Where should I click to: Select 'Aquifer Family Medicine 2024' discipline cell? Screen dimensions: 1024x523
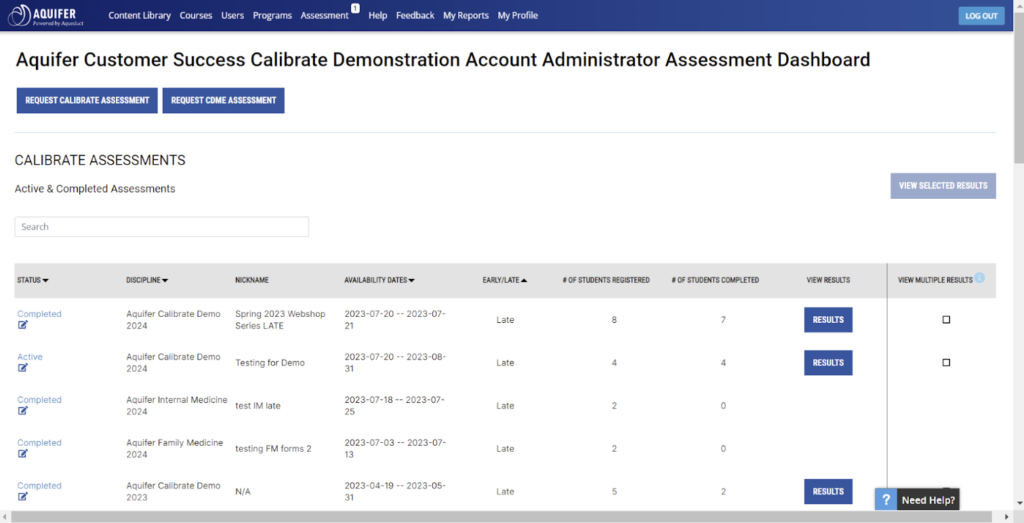[174, 449]
